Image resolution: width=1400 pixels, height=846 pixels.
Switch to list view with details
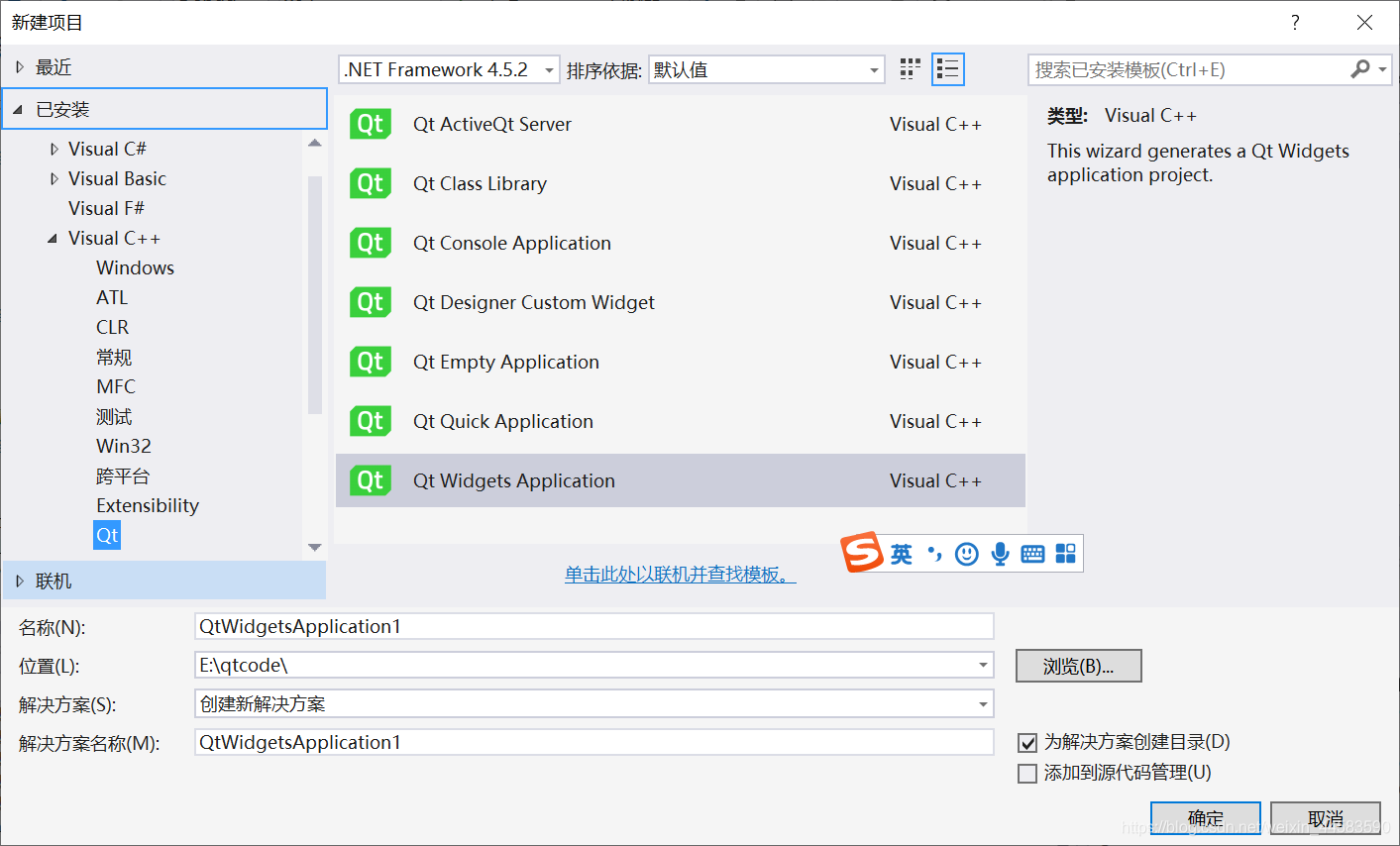point(947,69)
